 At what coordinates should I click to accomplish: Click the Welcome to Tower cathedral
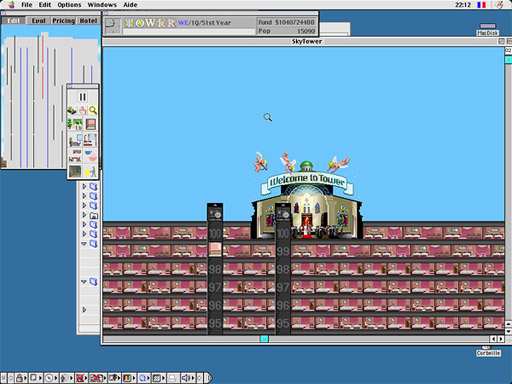tap(307, 200)
